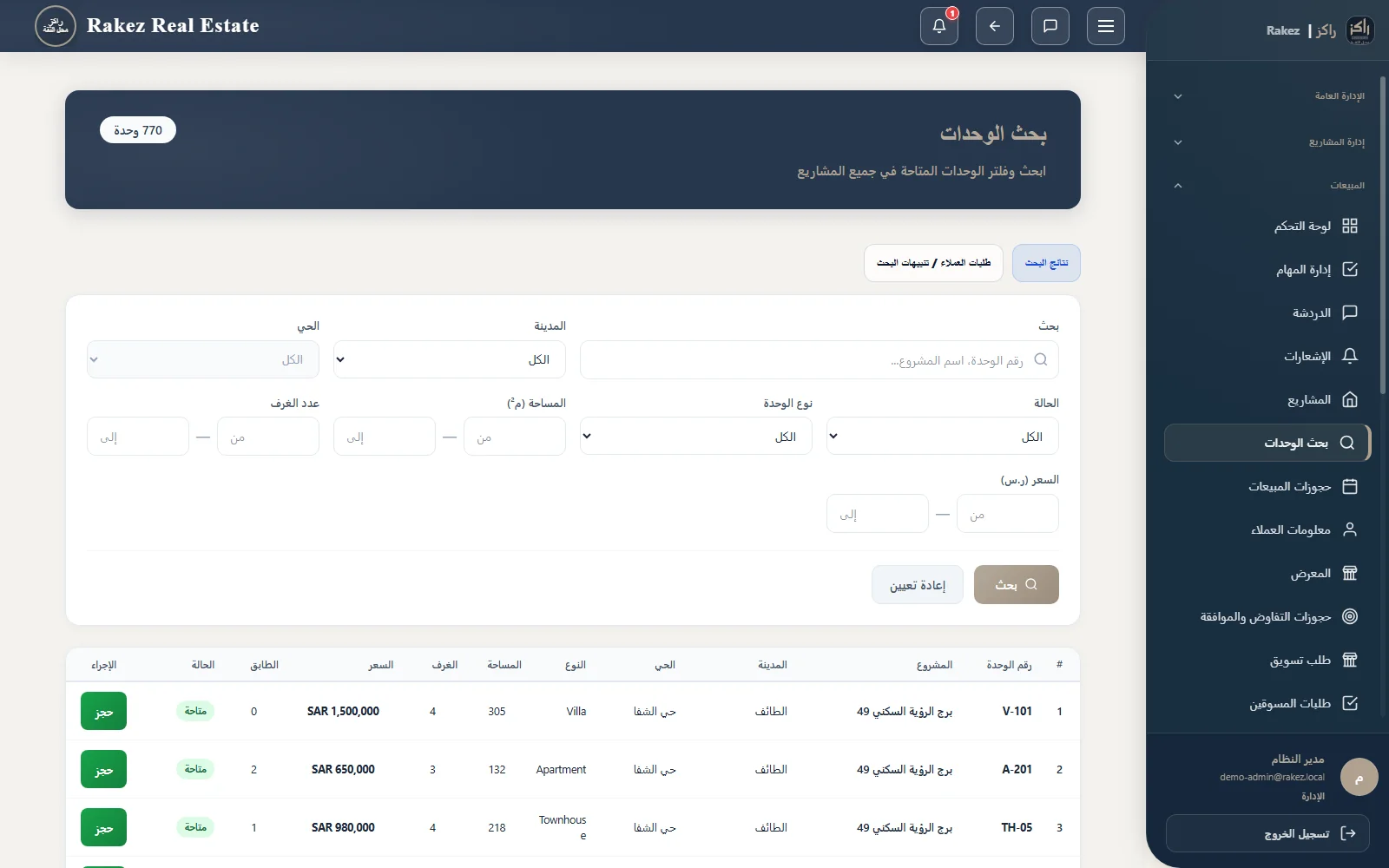Open the الحالة status dropdown

coord(943,436)
